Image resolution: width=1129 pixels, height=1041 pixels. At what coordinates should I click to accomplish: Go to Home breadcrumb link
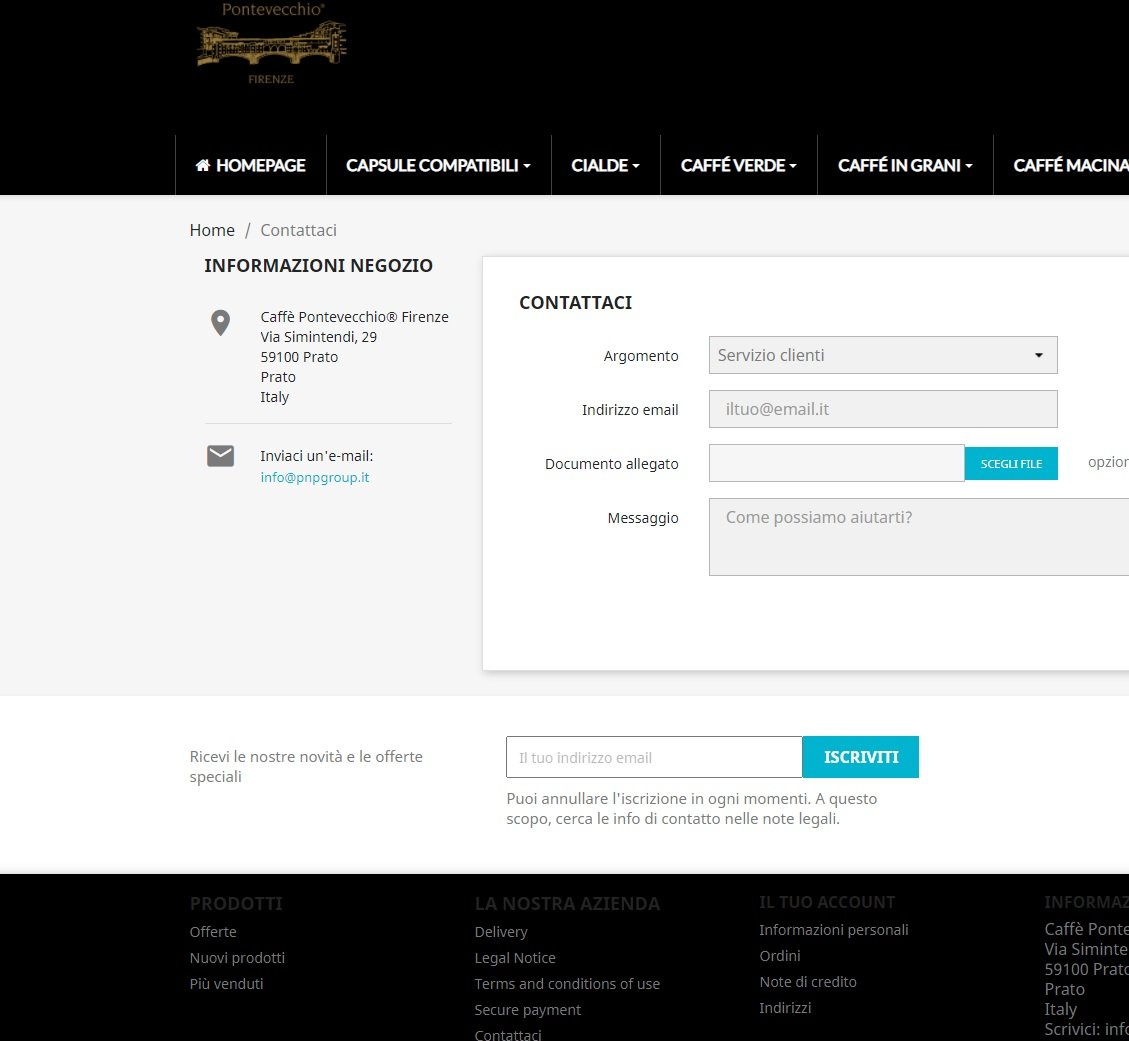click(212, 230)
